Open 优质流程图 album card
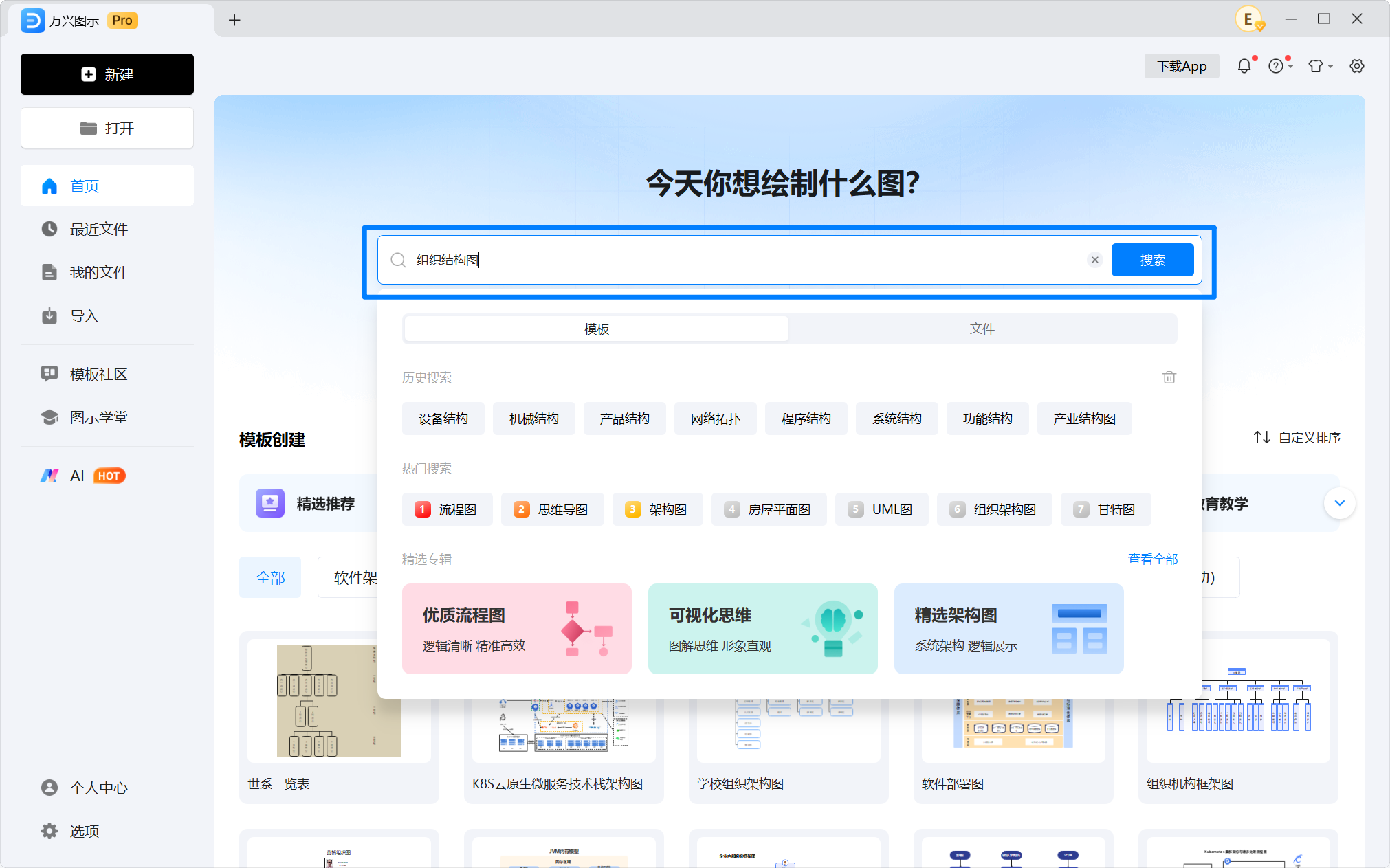The height and width of the screenshot is (868, 1390). [x=517, y=629]
